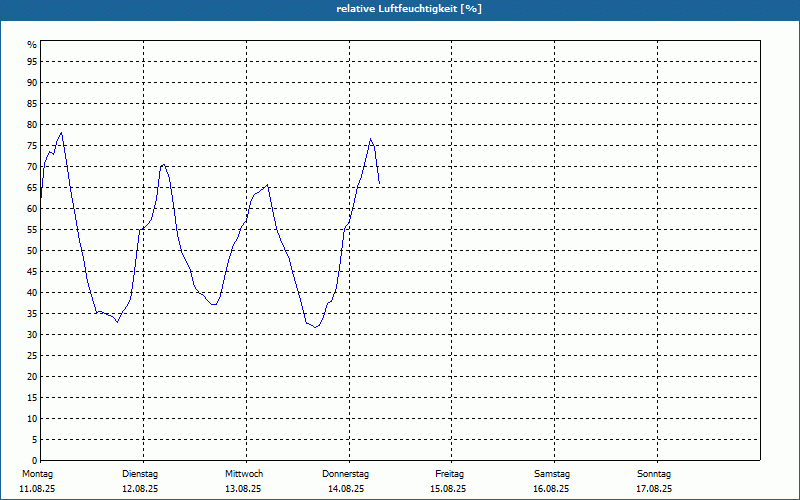Click the Samstag day label
Screen dimensions: 800x500
click(552, 474)
